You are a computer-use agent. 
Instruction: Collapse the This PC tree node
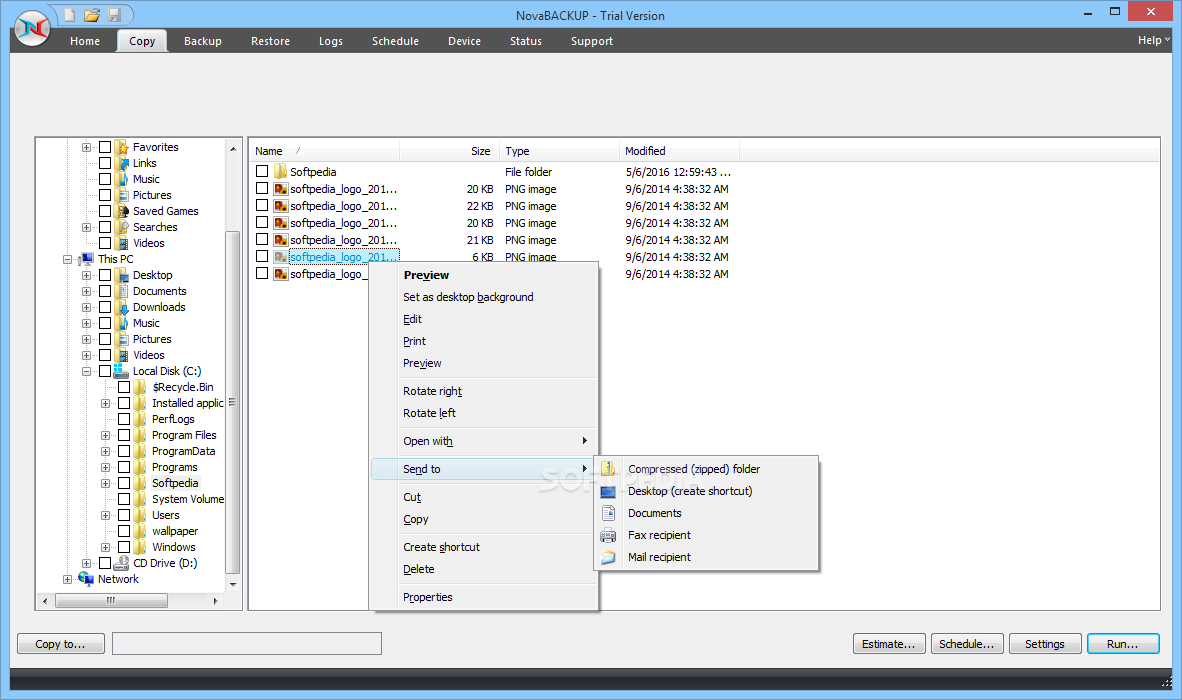point(68,259)
